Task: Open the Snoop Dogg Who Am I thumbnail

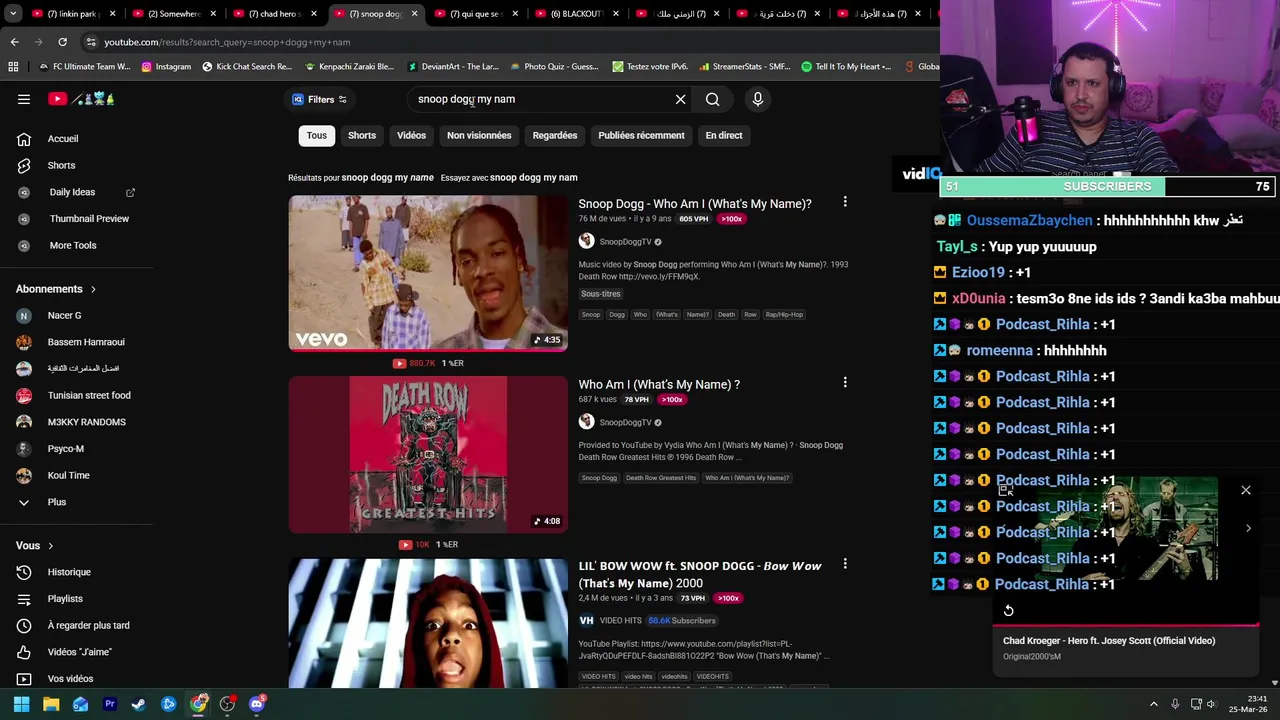Action: point(428,273)
